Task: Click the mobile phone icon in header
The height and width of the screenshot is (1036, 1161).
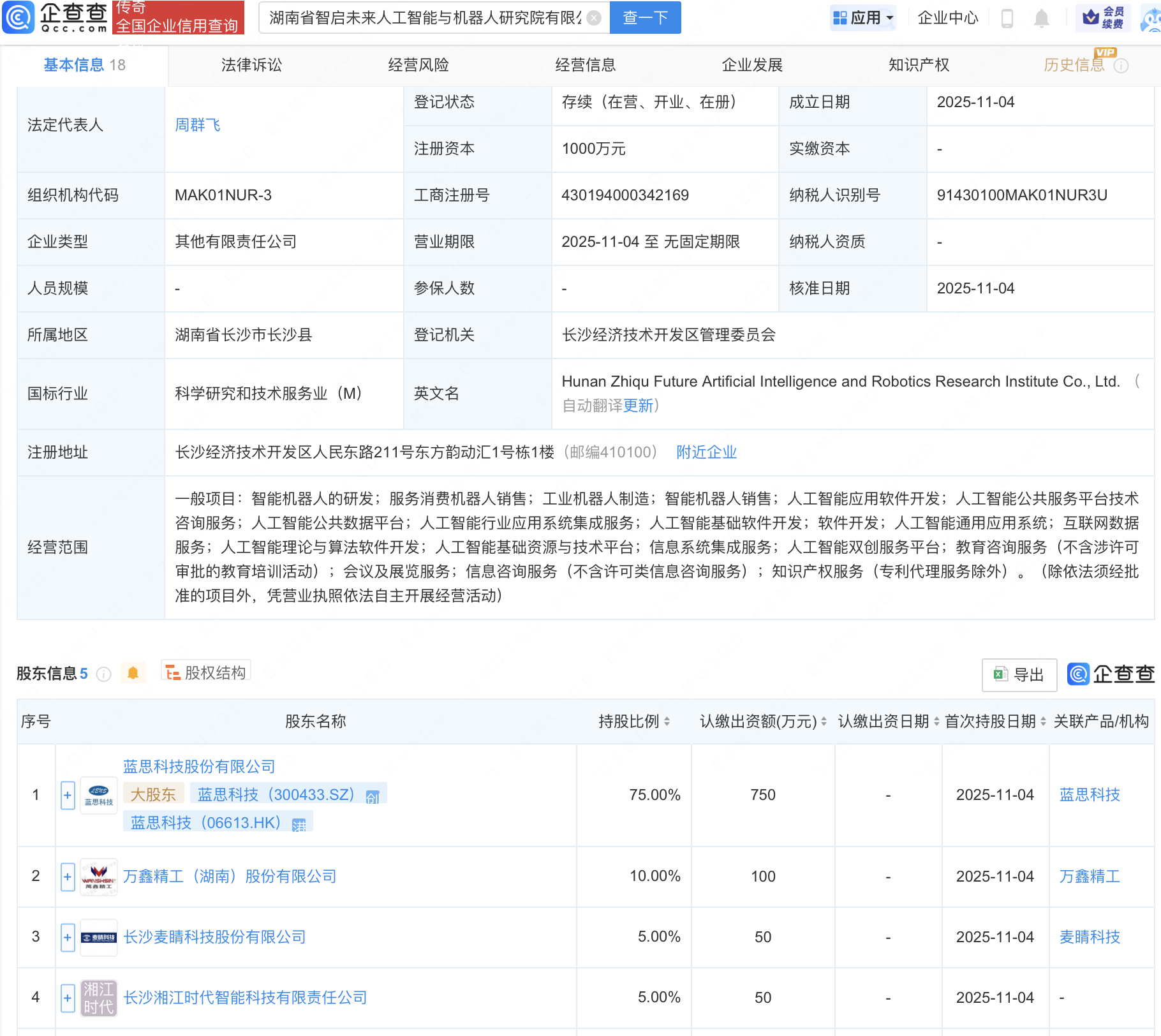Action: 1007,18
